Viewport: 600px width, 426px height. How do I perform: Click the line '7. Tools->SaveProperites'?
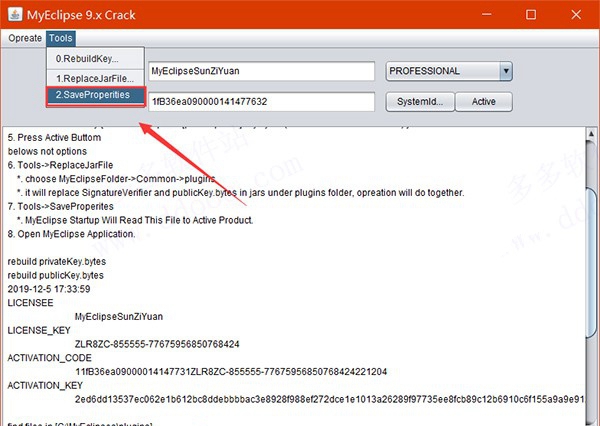pyautogui.click(x=60, y=206)
